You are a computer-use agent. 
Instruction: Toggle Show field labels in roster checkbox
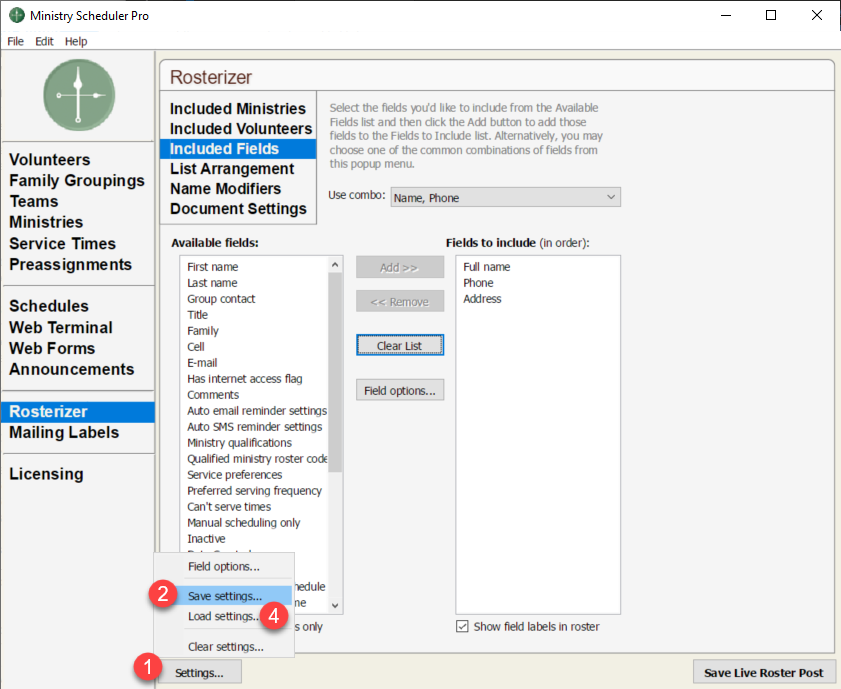click(462, 627)
